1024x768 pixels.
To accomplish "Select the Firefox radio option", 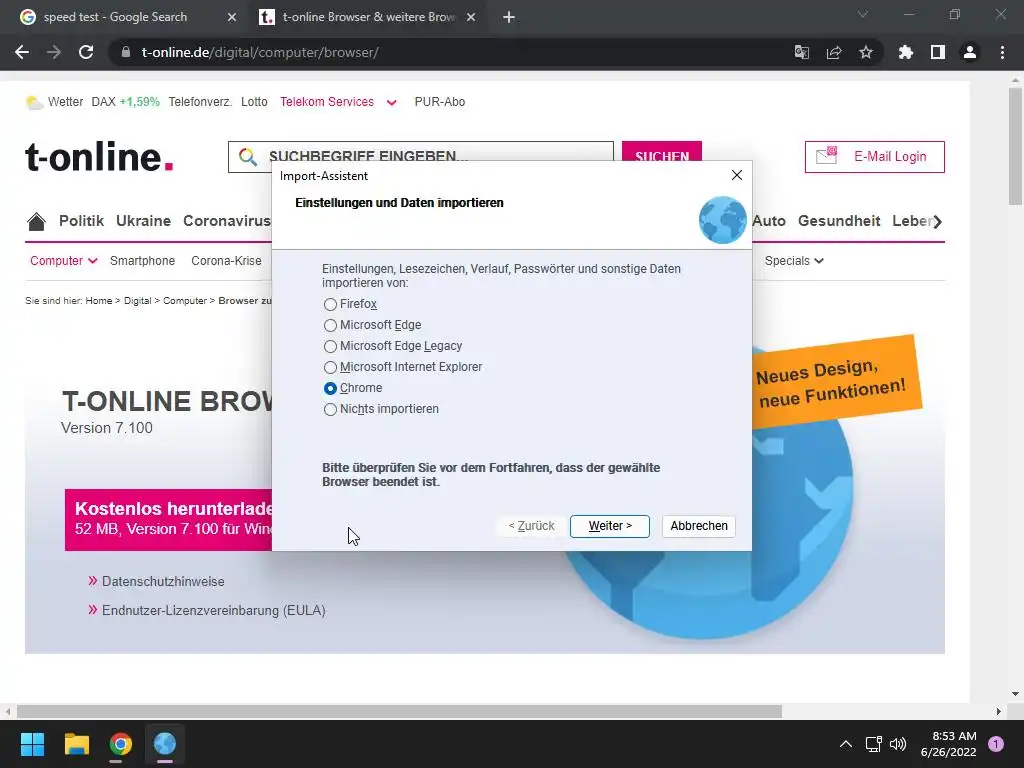I will point(350,304).
